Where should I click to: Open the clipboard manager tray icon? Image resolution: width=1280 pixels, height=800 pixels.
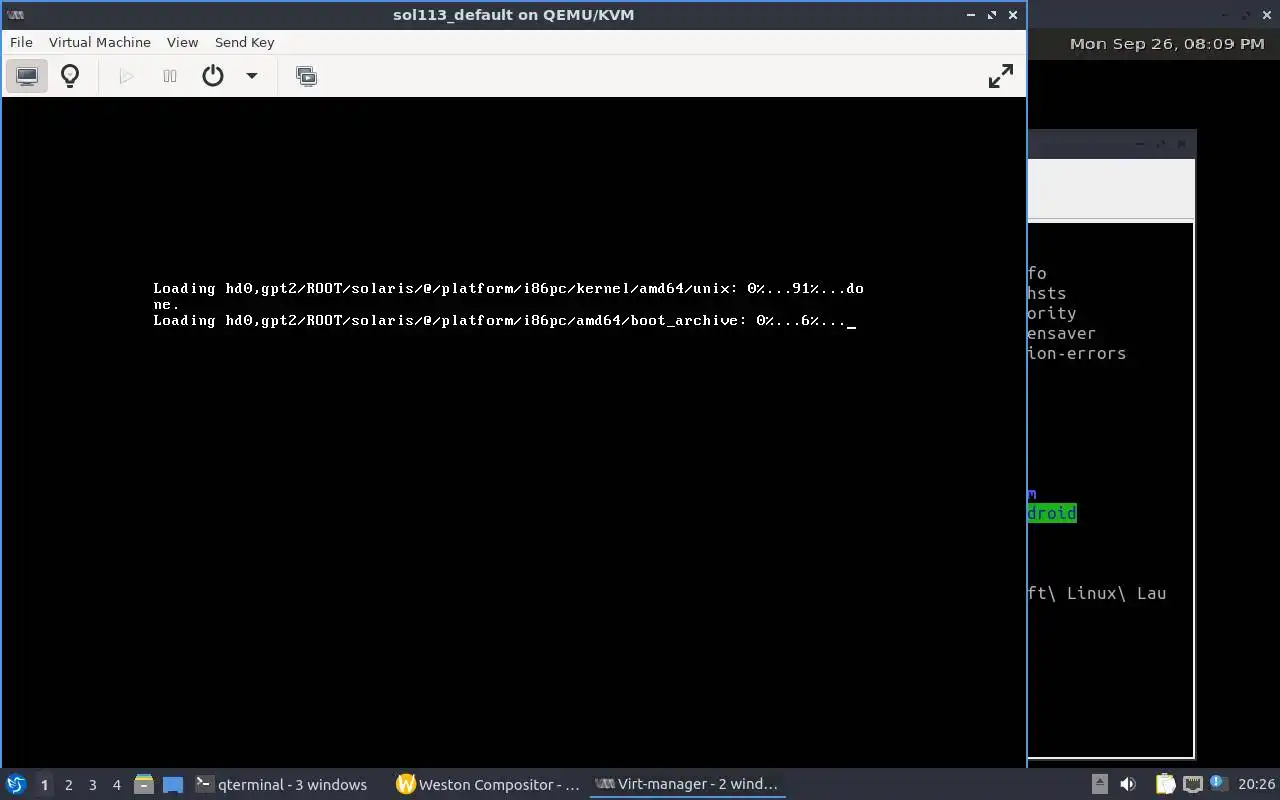[1165, 785]
